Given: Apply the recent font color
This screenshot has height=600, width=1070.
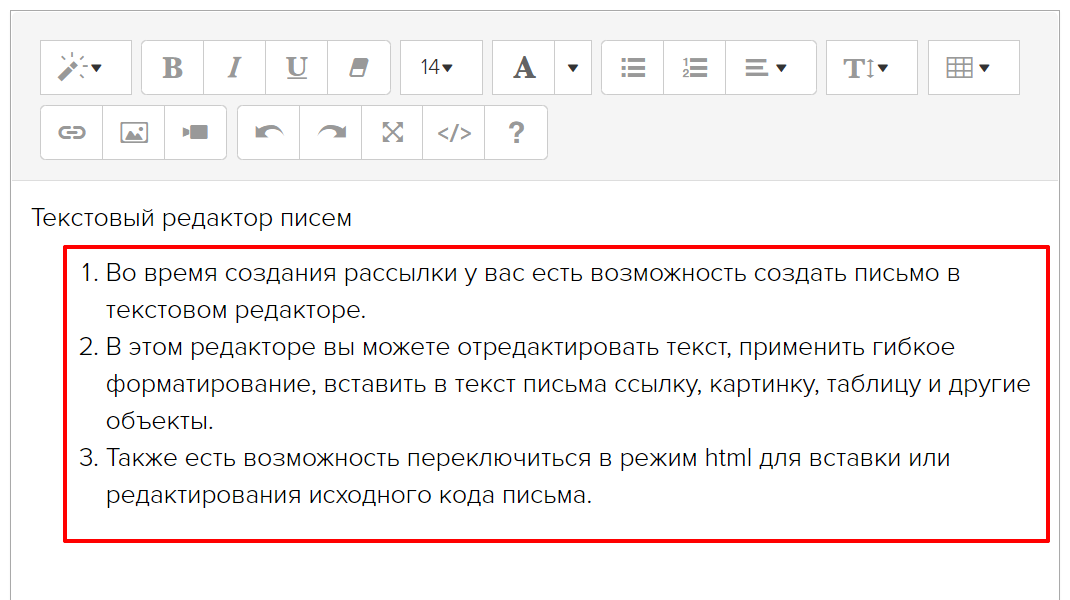Looking at the screenshot, I should pos(524,68).
